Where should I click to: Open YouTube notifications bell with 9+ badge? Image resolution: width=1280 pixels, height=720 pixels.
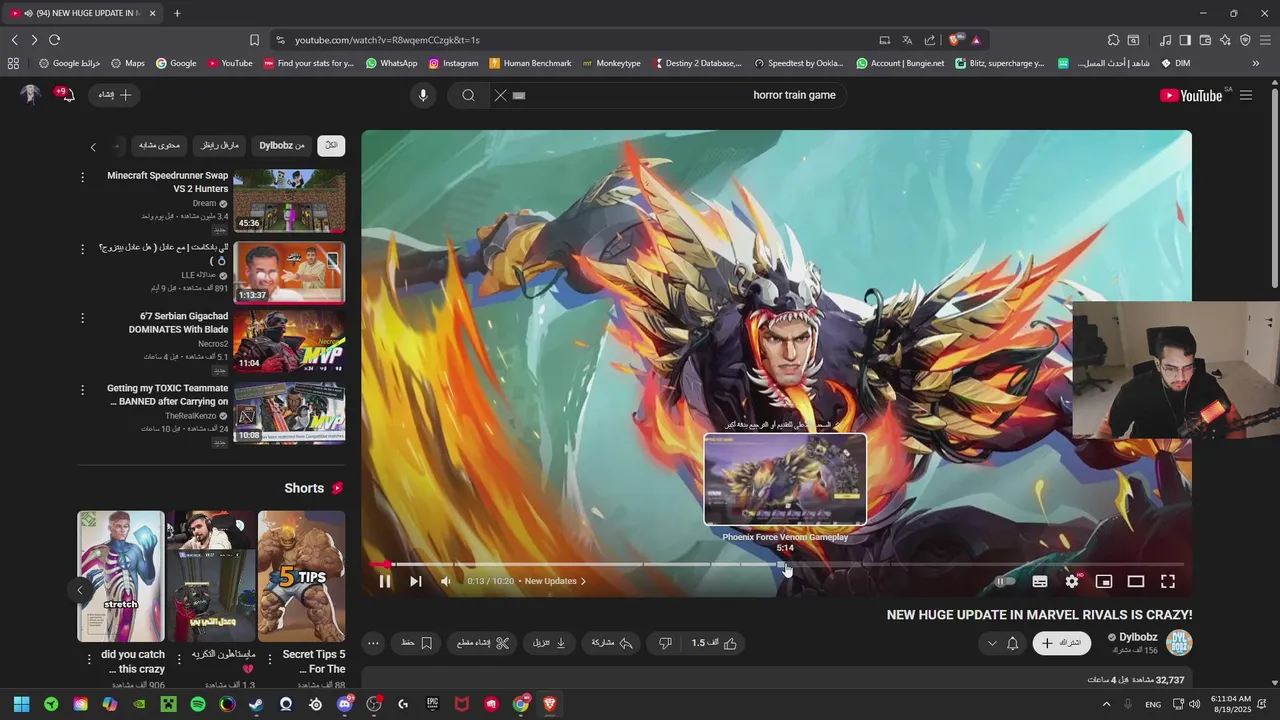pyautogui.click(x=65, y=95)
